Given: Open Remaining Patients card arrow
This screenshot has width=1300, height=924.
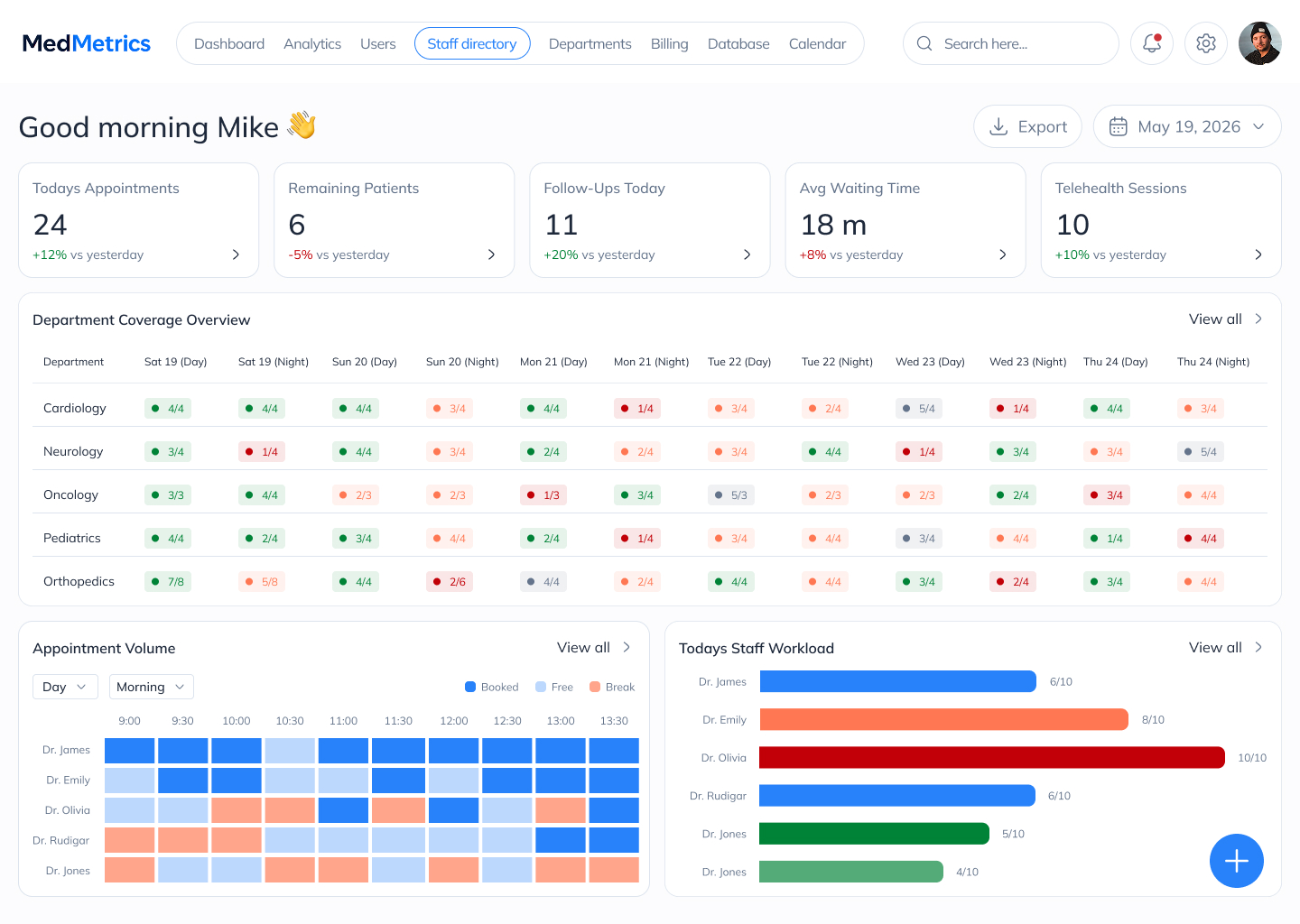Looking at the screenshot, I should click(491, 254).
